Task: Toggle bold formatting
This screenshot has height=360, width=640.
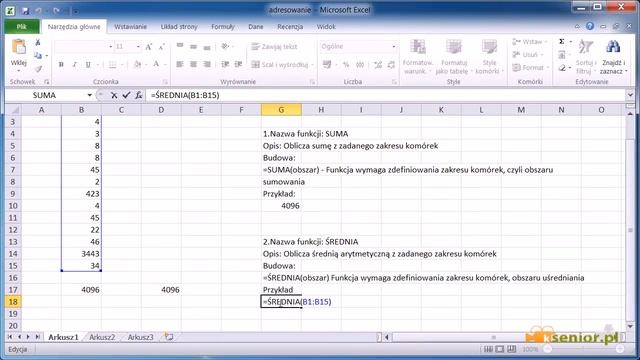Action: [x=61, y=64]
